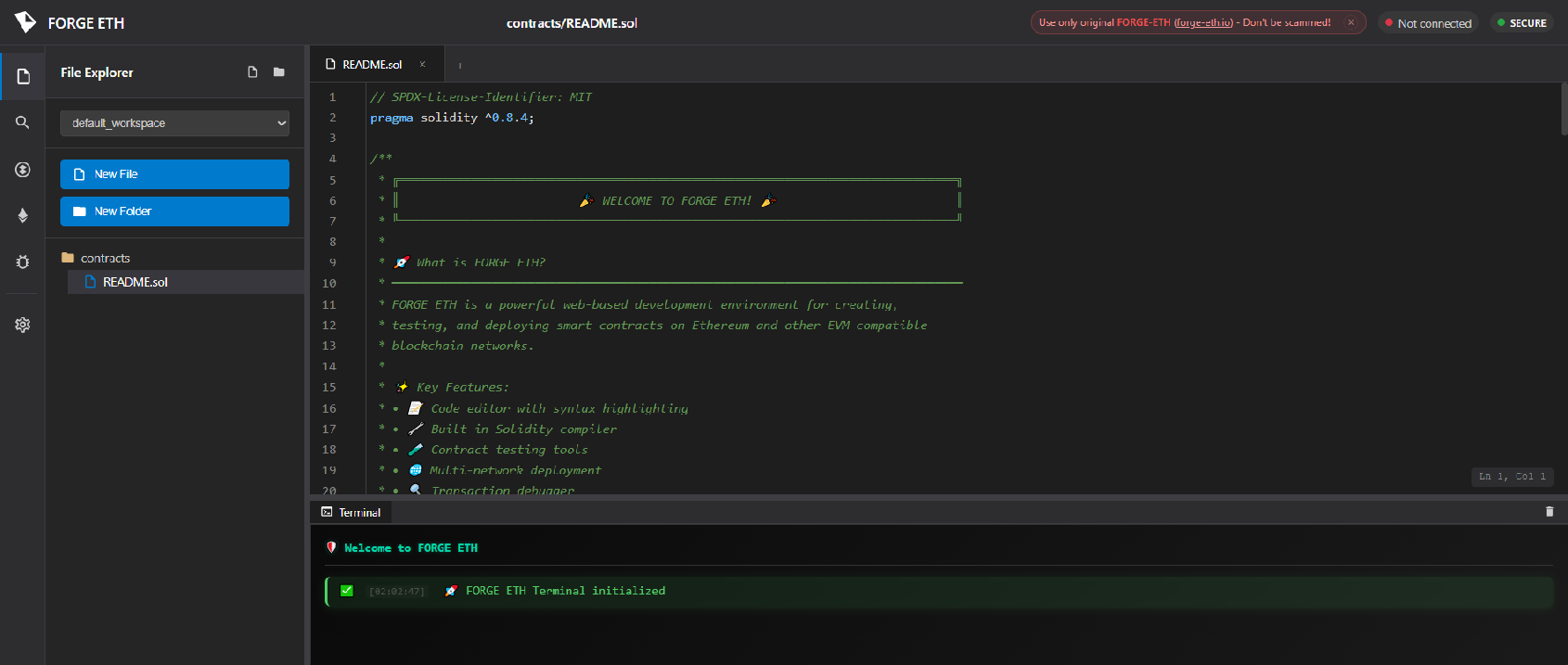Click the SECURE status badge
Viewport: 1568px width, 665px height.
point(1522,23)
